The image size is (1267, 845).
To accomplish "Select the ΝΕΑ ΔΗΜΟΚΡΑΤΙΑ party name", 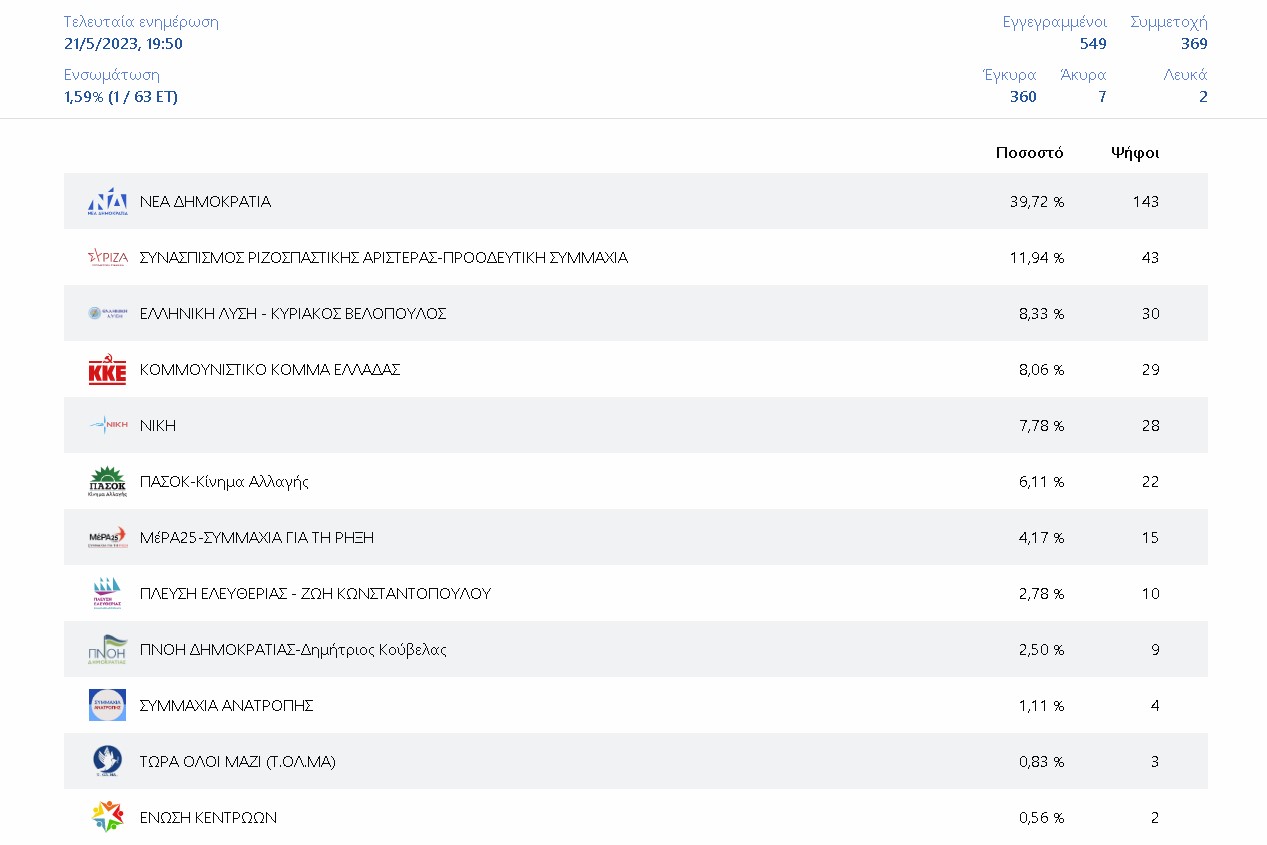I will (205, 201).
